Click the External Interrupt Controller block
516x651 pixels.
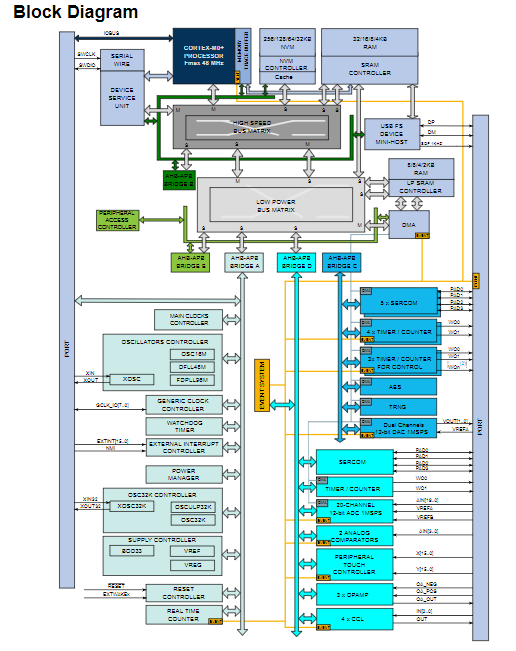click(x=184, y=447)
